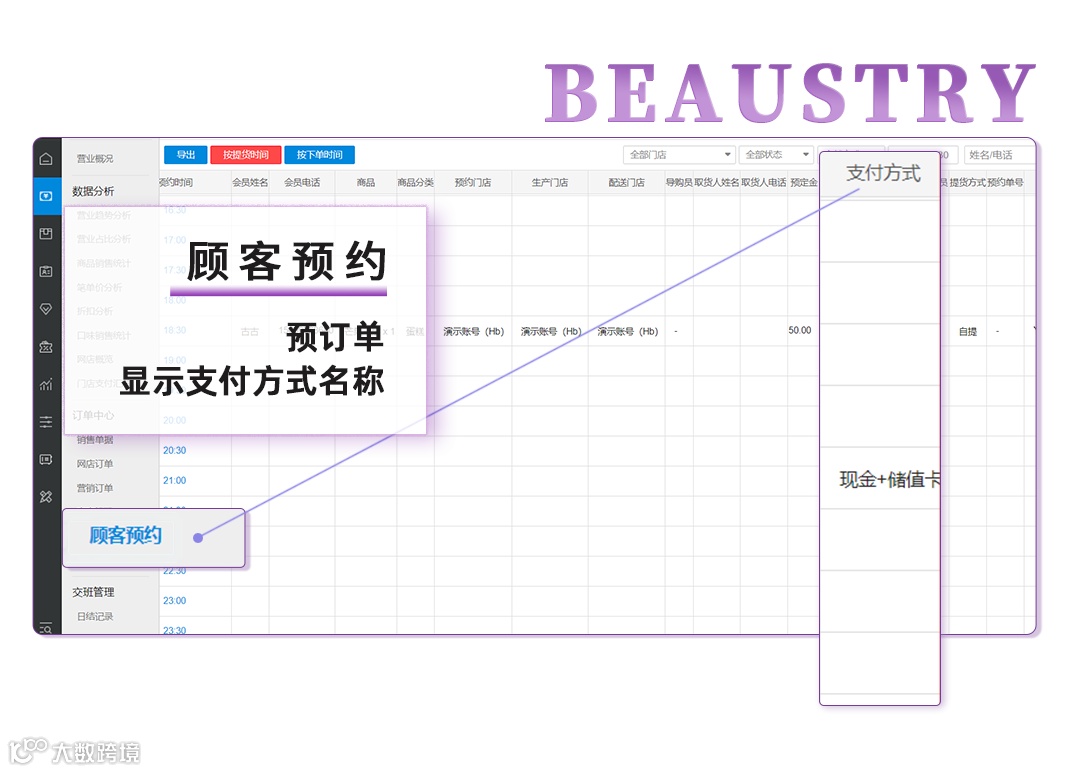Screen dimensions: 1080x772
Task: Focus the 姓名/电话 search field
Action: click(999, 155)
